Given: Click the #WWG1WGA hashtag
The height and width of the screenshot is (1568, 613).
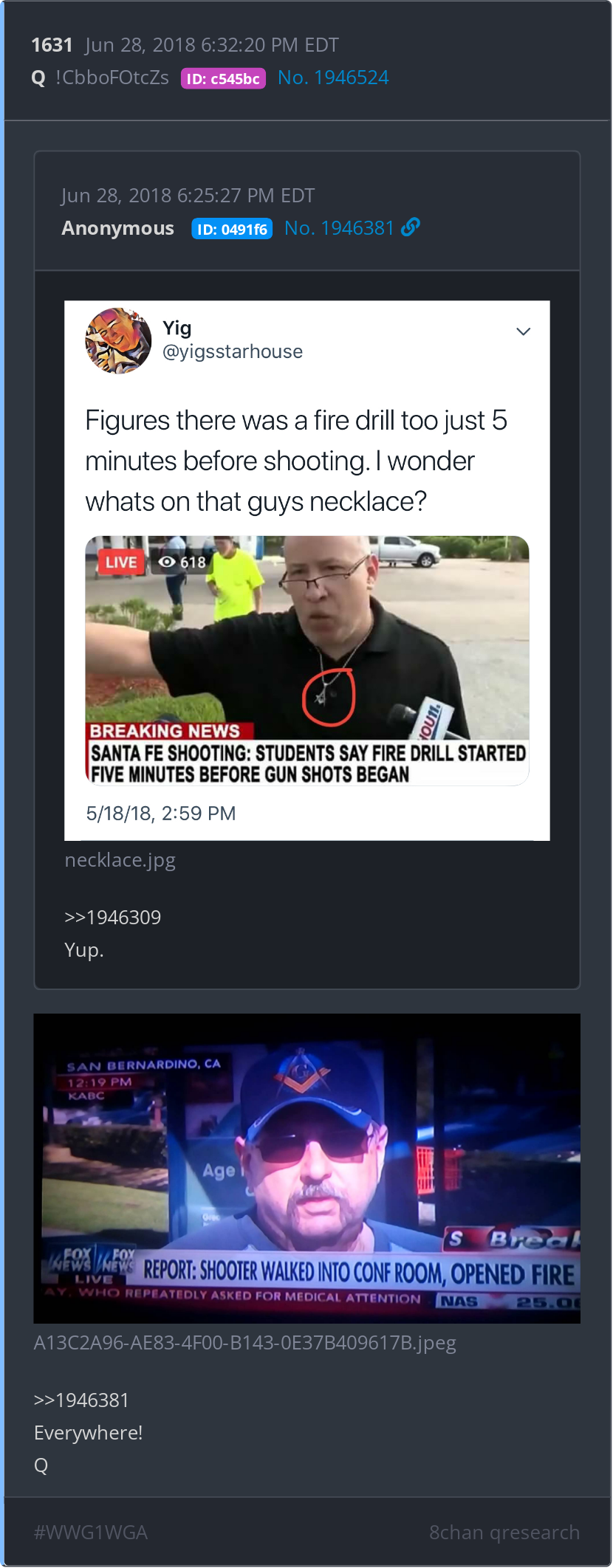Looking at the screenshot, I should [x=91, y=1533].
